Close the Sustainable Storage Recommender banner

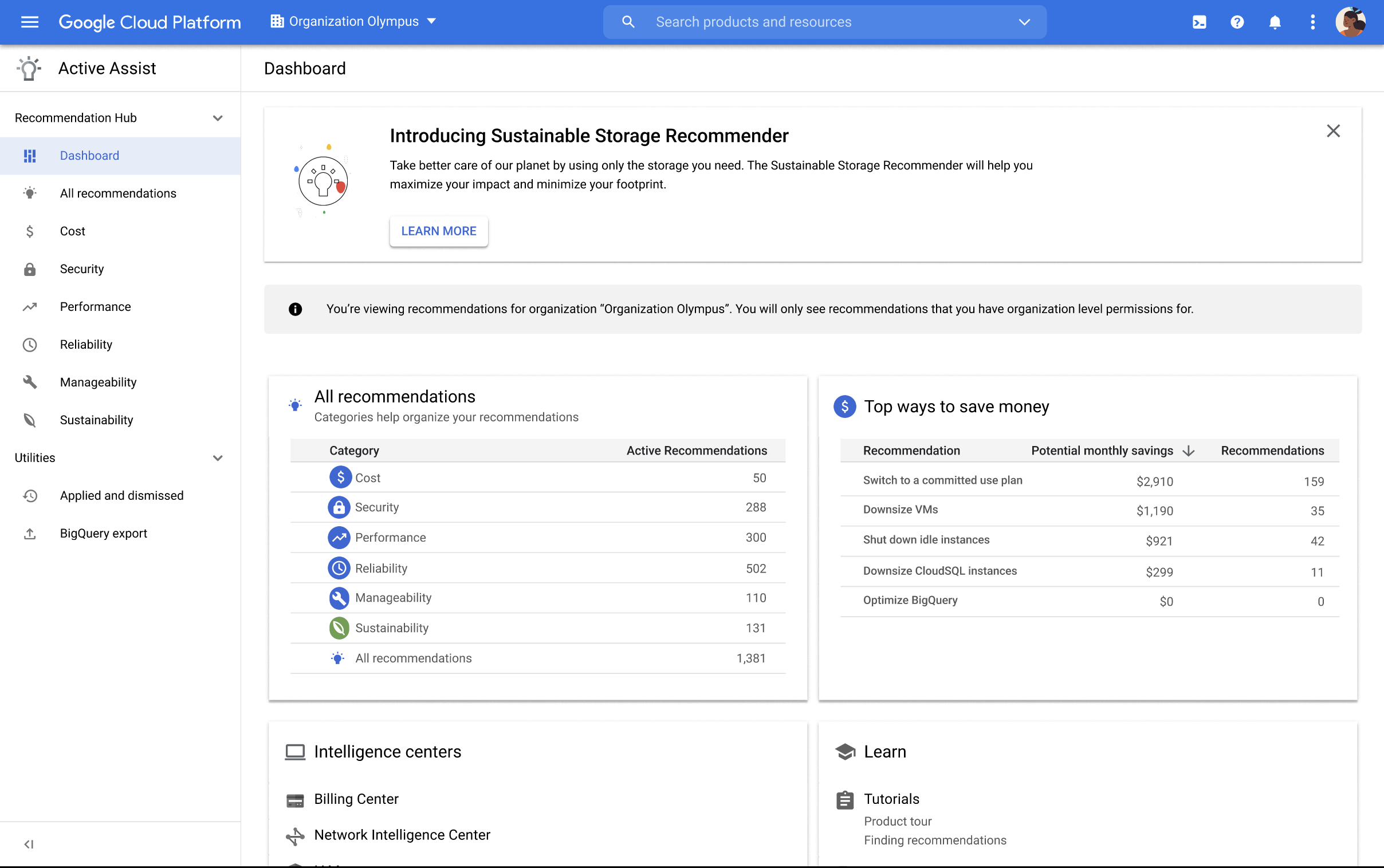[x=1334, y=131]
